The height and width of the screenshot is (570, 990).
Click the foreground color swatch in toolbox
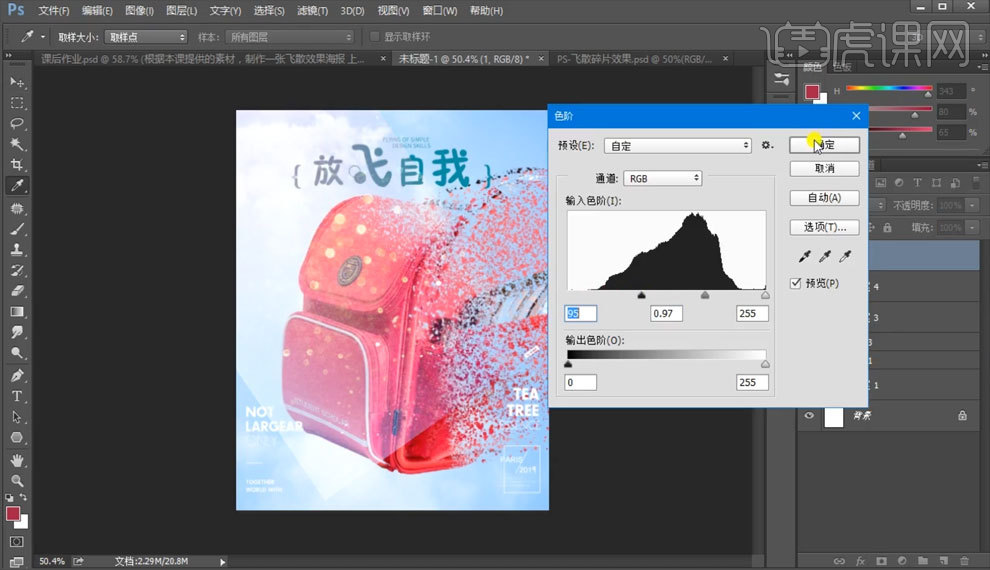click(13, 514)
